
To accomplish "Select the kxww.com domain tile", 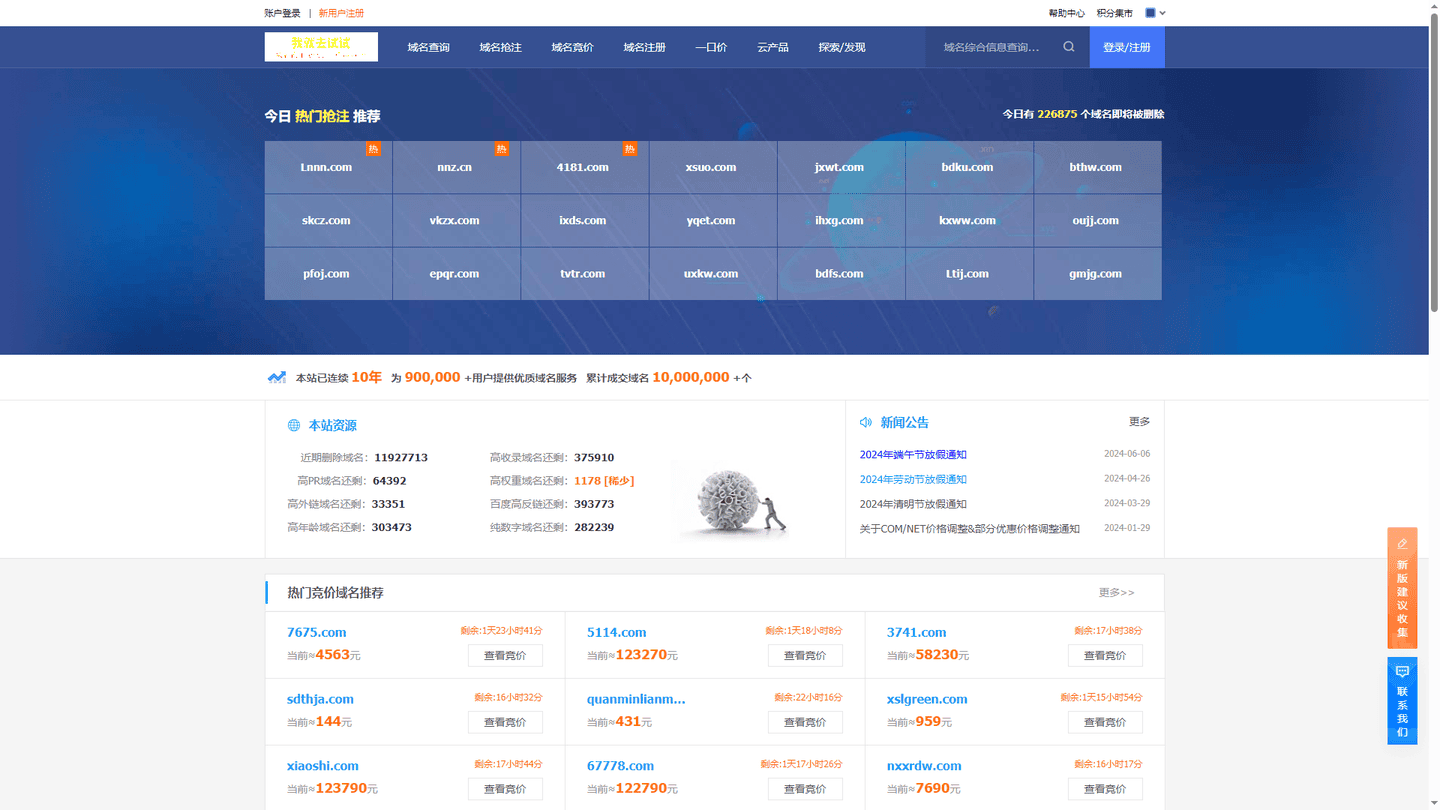I will 968,220.
